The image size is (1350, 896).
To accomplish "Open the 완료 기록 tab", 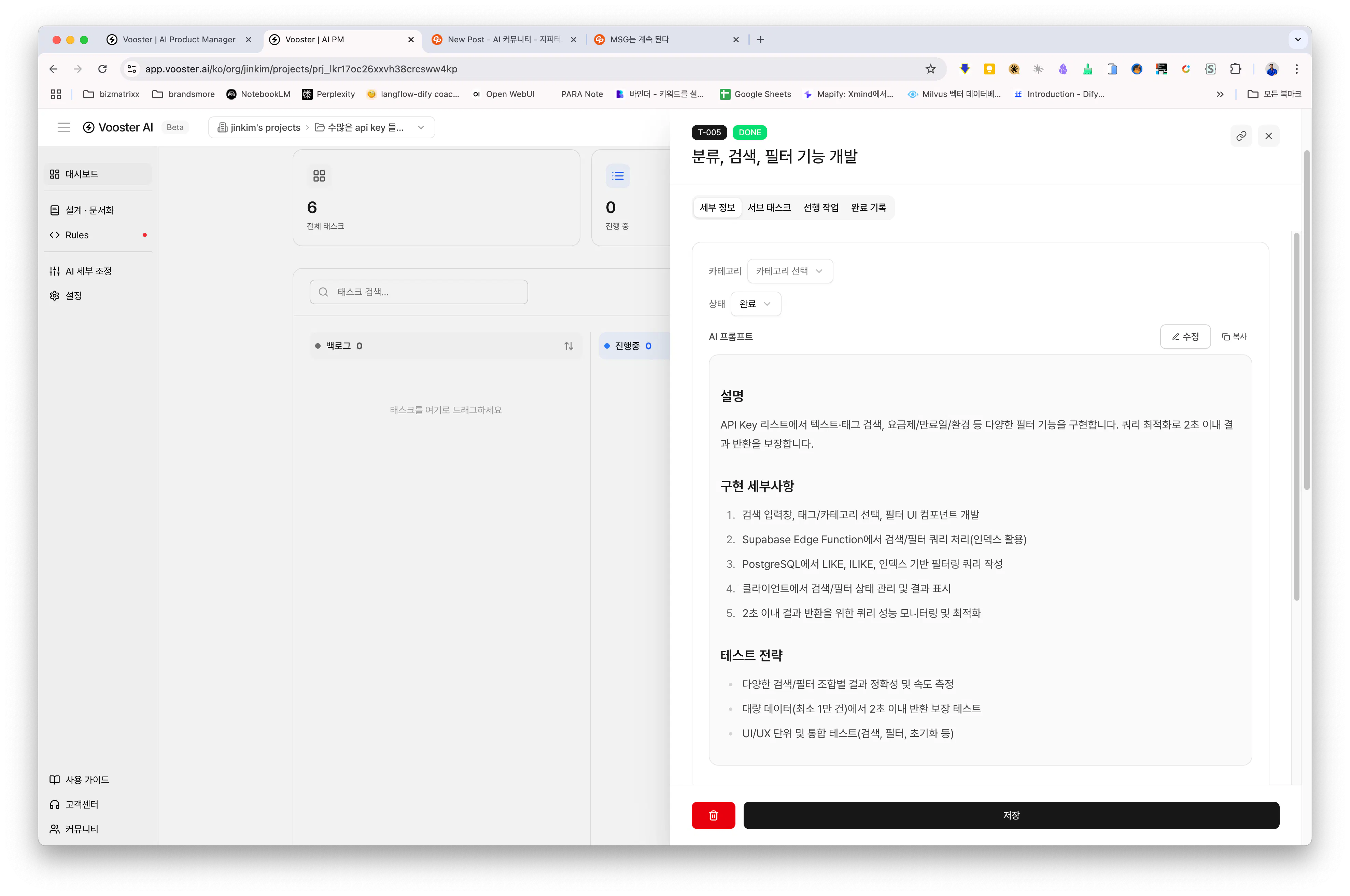I will coord(868,207).
